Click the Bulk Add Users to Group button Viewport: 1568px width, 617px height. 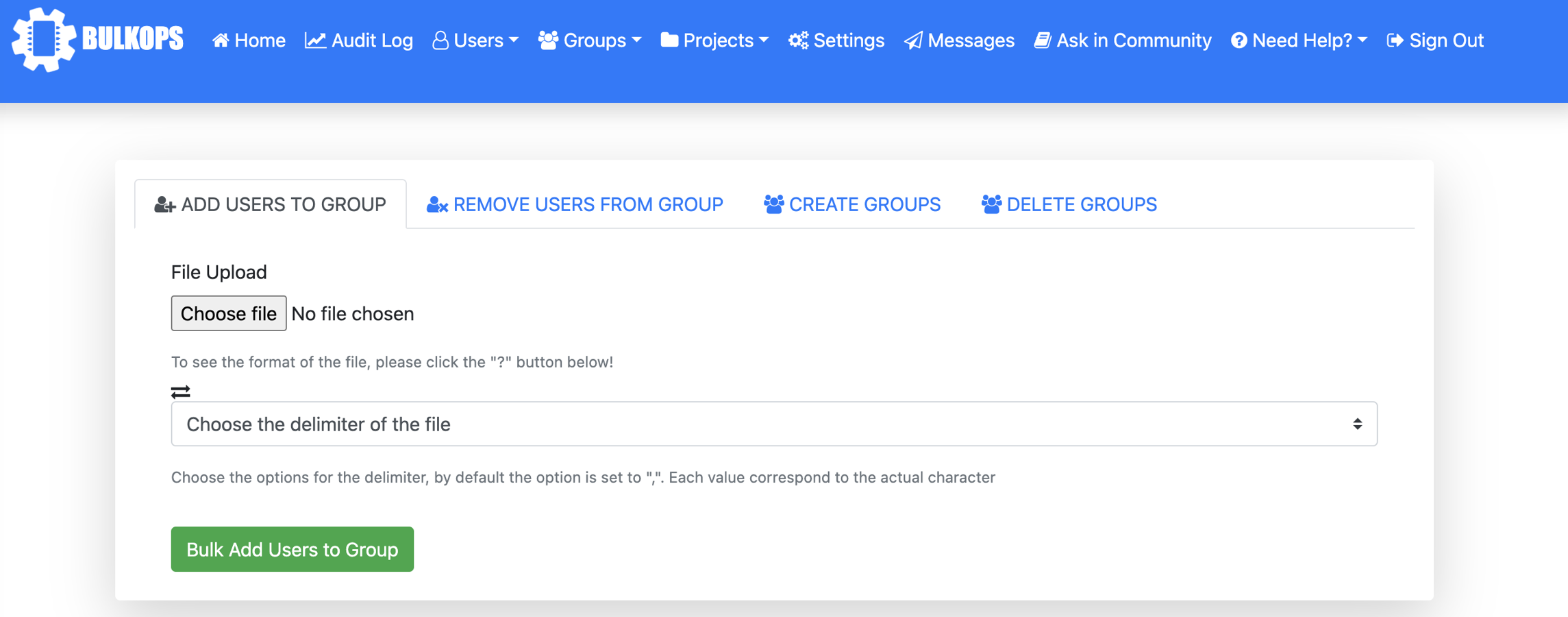pyautogui.click(x=292, y=549)
